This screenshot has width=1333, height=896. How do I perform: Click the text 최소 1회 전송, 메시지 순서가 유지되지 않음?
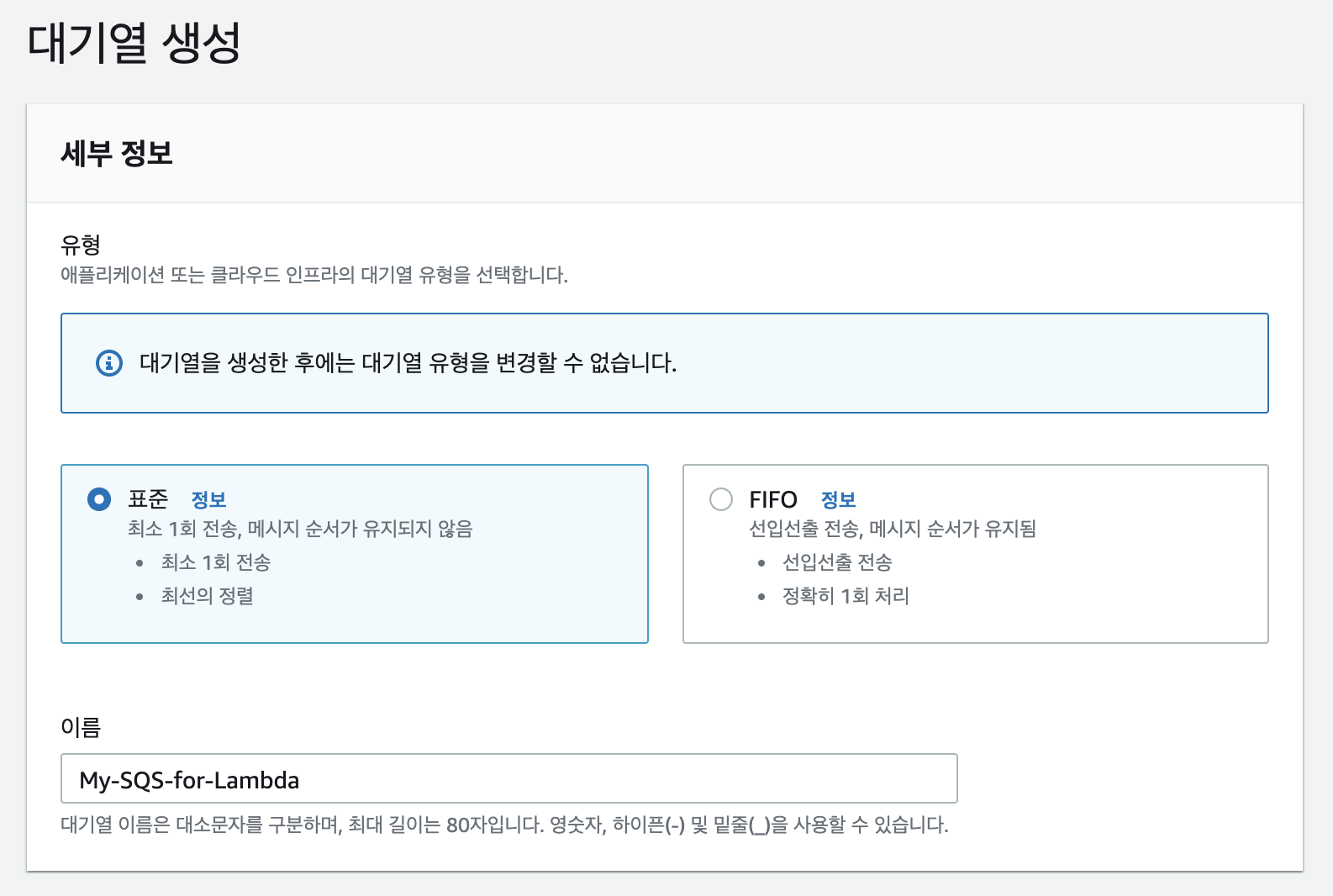coord(300,529)
